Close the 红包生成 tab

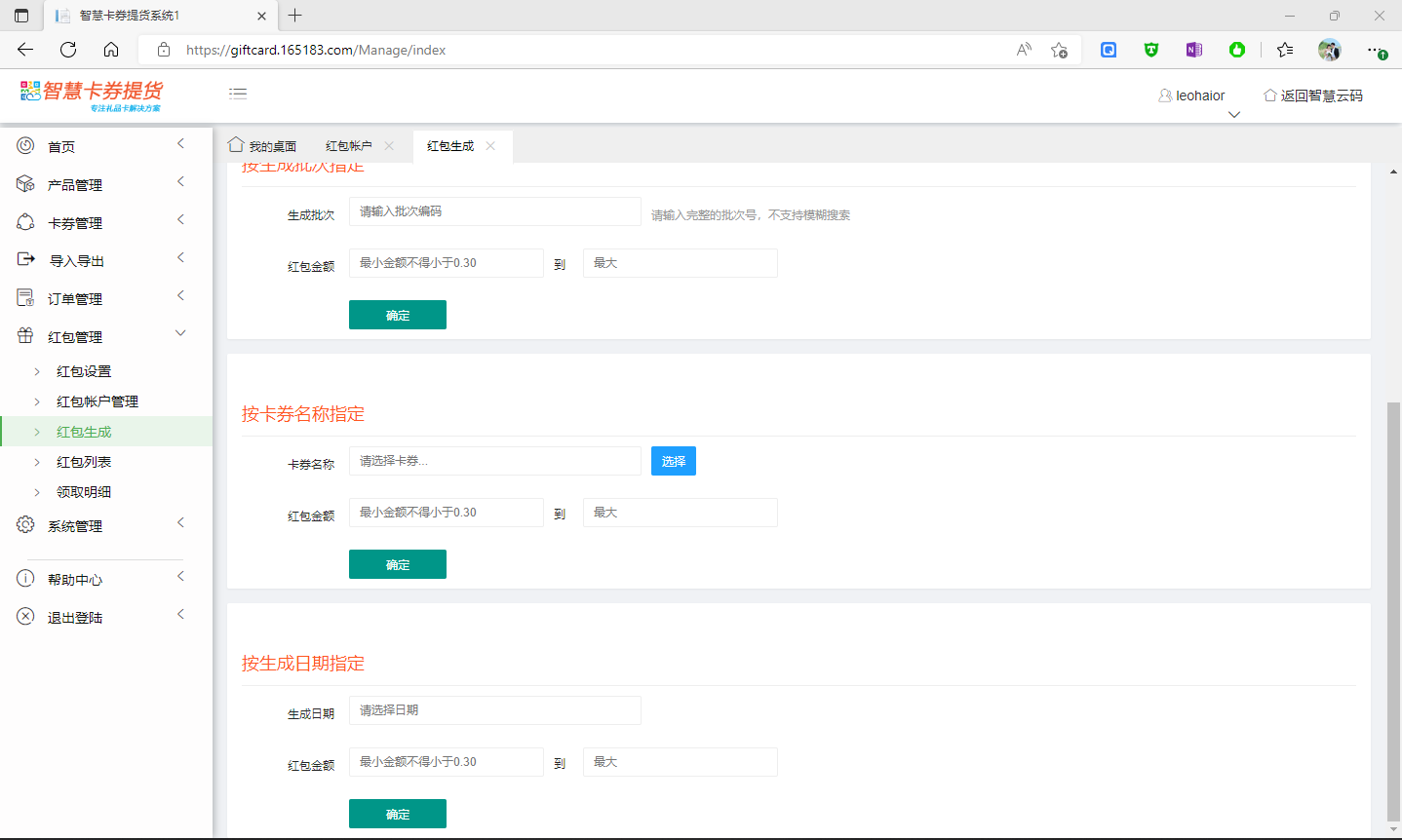coord(490,146)
